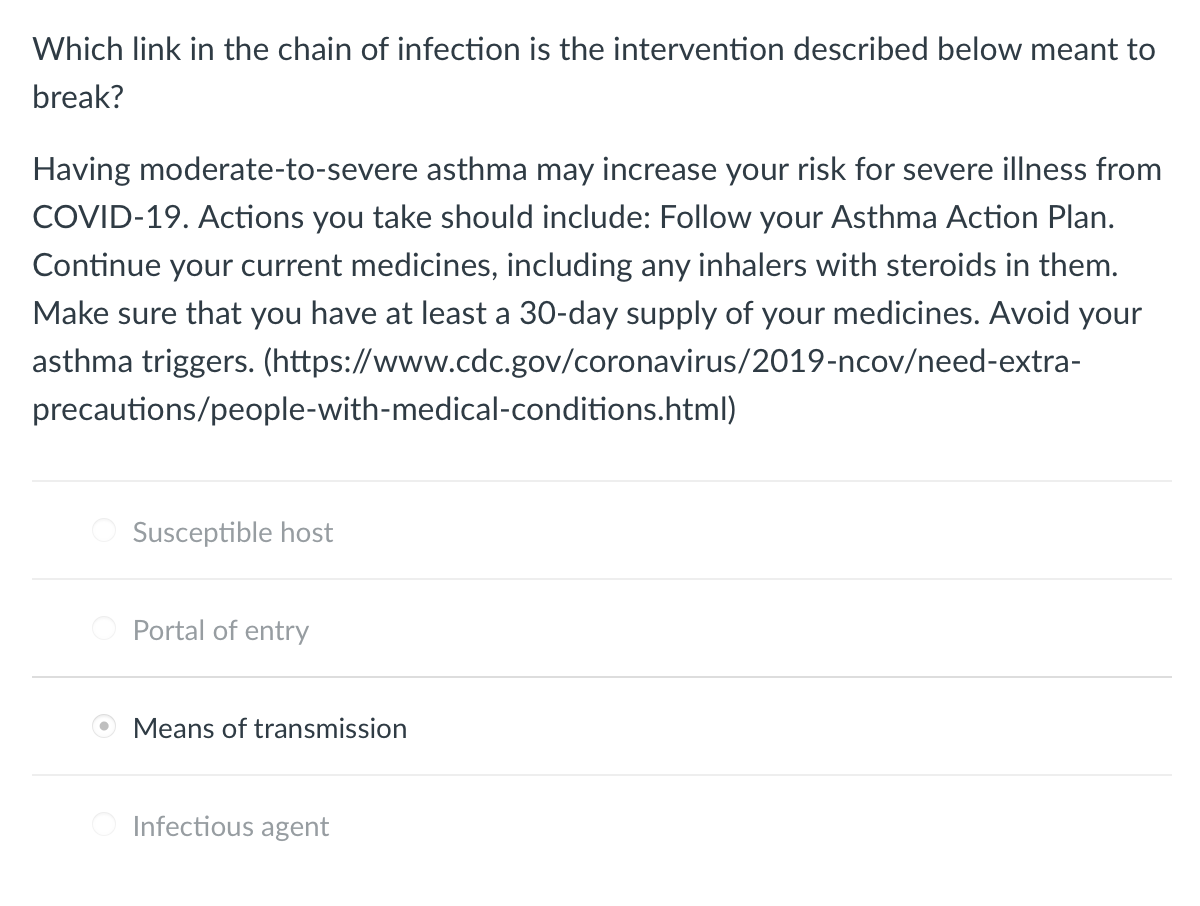Click the answer row containing Infectious agent
1200x906 pixels.
(x=600, y=824)
